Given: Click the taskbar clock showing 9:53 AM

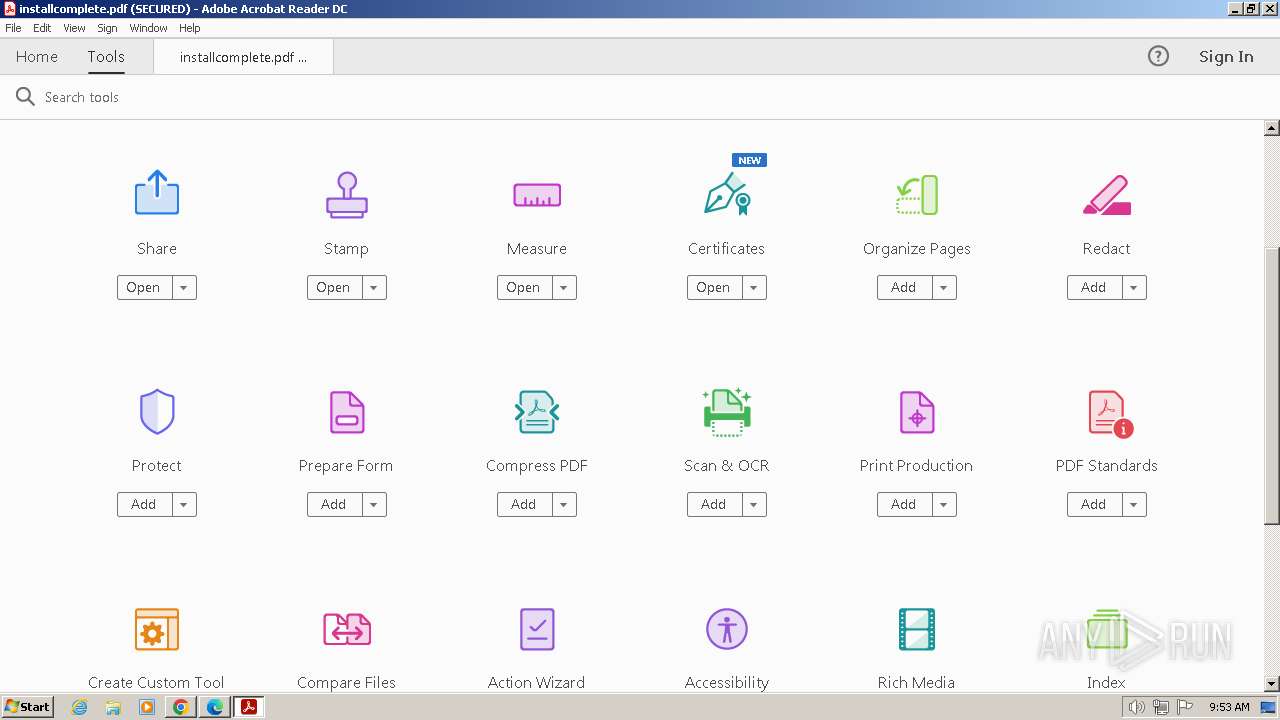Looking at the screenshot, I should pyautogui.click(x=1229, y=707).
